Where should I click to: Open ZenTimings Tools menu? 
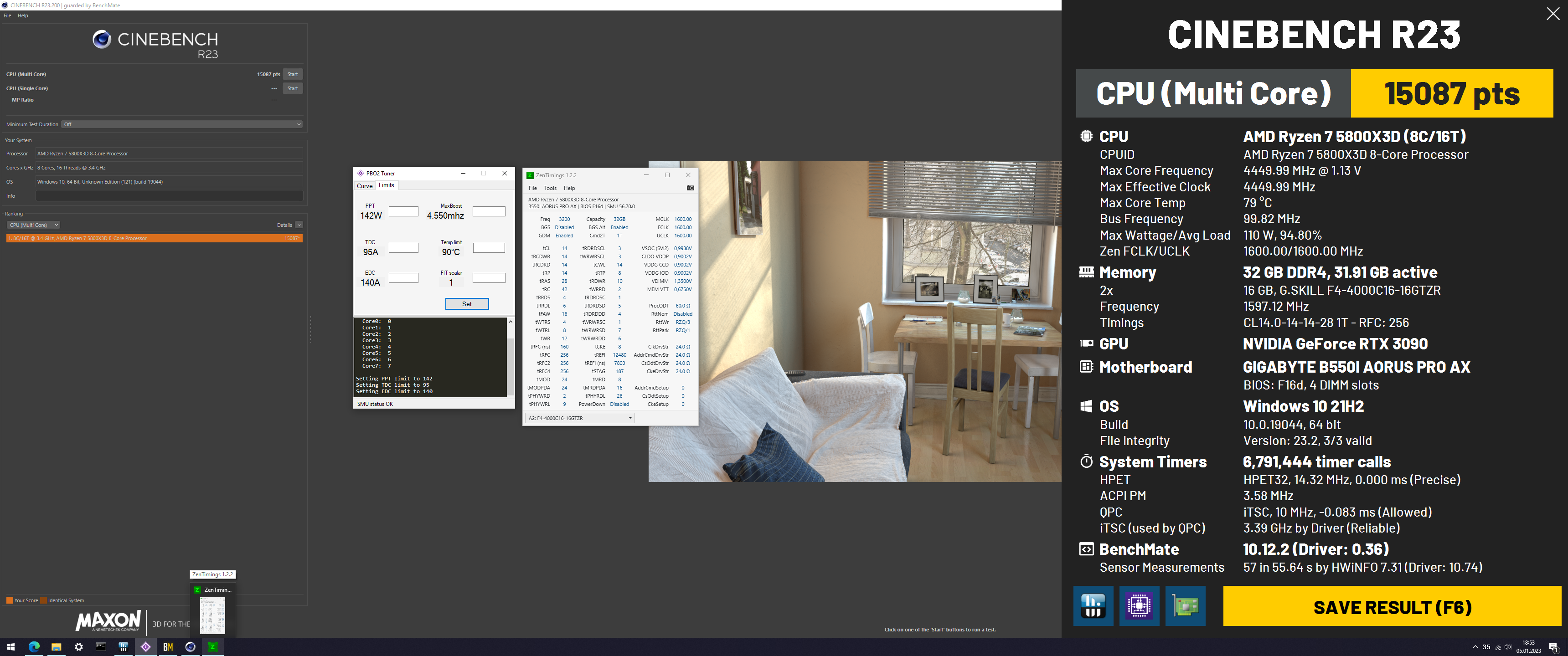click(550, 188)
